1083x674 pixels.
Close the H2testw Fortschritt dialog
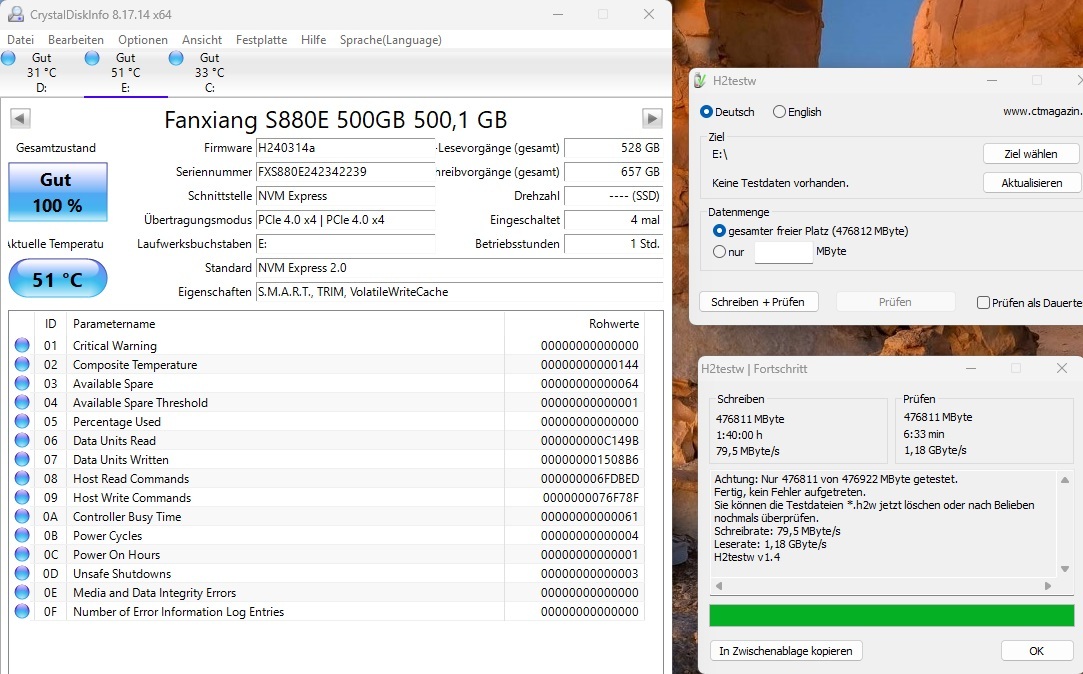[1062, 368]
